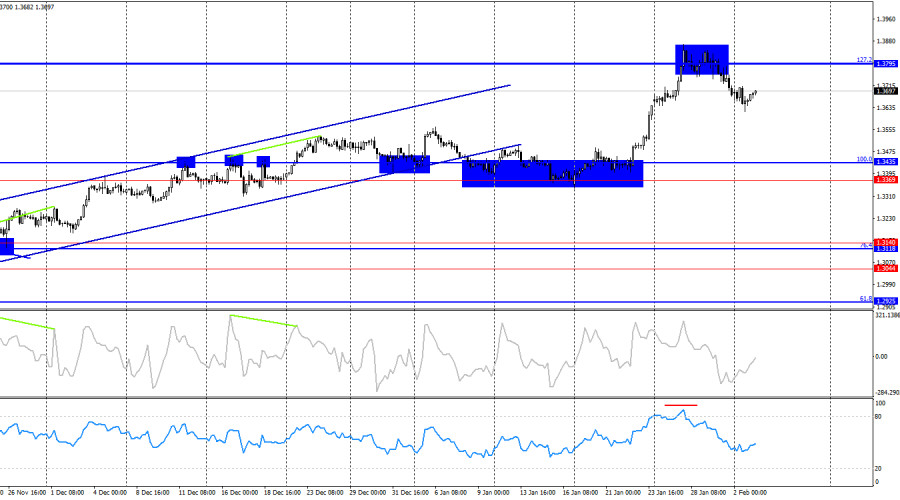Image resolution: width=900 pixels, height=500 pixels.
Task: Click the blue 1.3118 level label
Action: pyautogui.click(x=886, y=248)
